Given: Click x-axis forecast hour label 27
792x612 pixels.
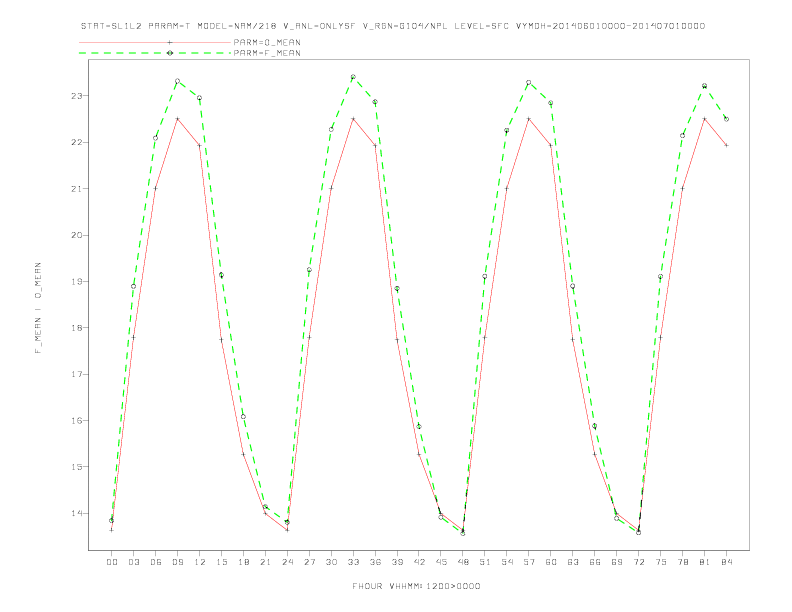Looking at the screenshot, I should pyautogui.click(x=309, y=562).
